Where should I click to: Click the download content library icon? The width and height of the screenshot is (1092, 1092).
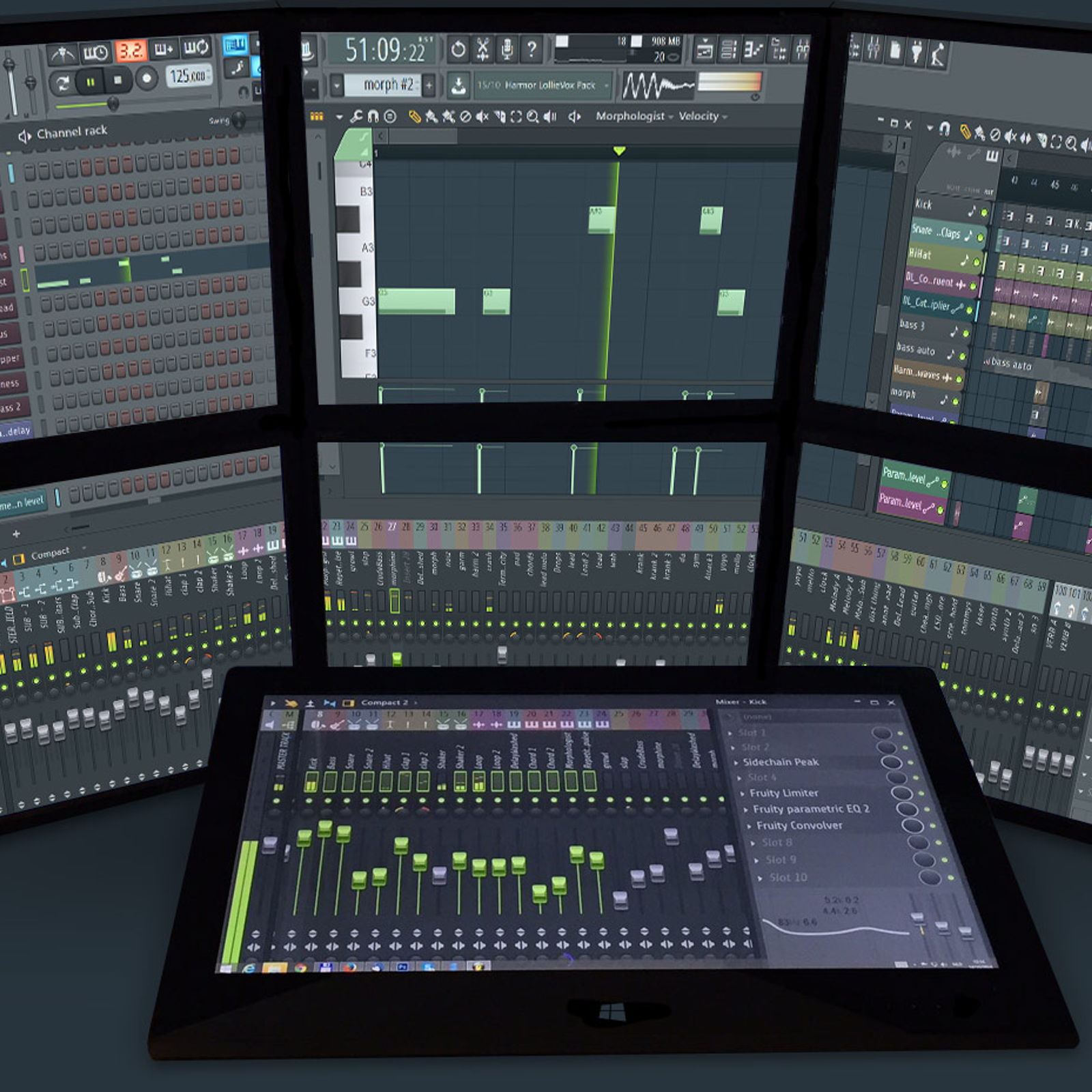[459, 85]
